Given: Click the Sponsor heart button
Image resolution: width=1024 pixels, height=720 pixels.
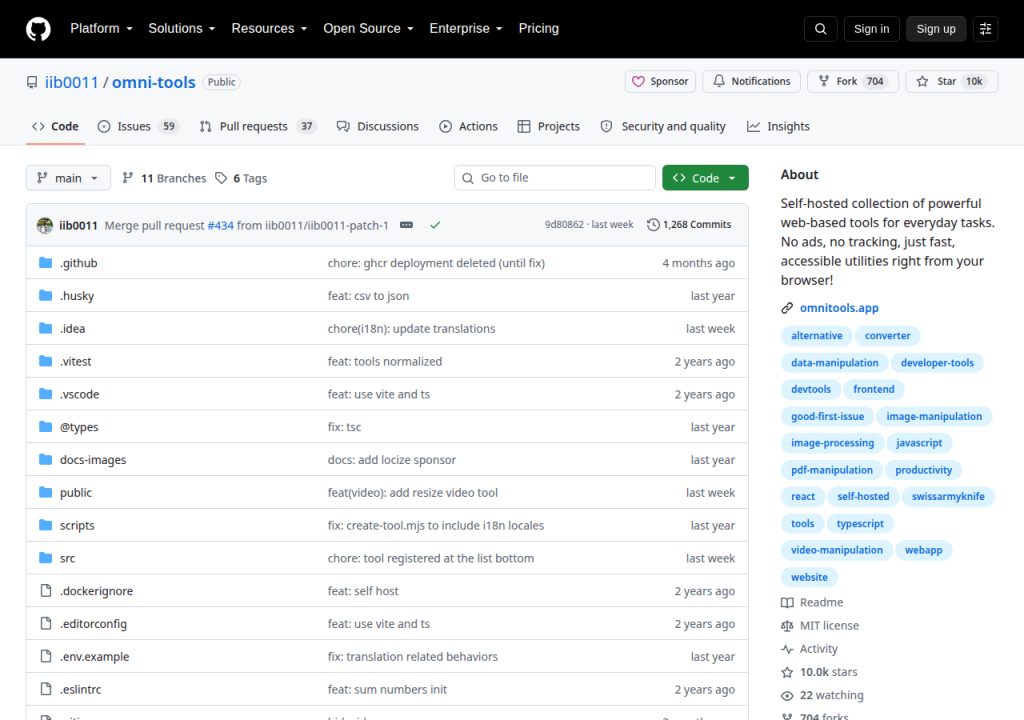Looking at the screenshot, I should (660, 82).
